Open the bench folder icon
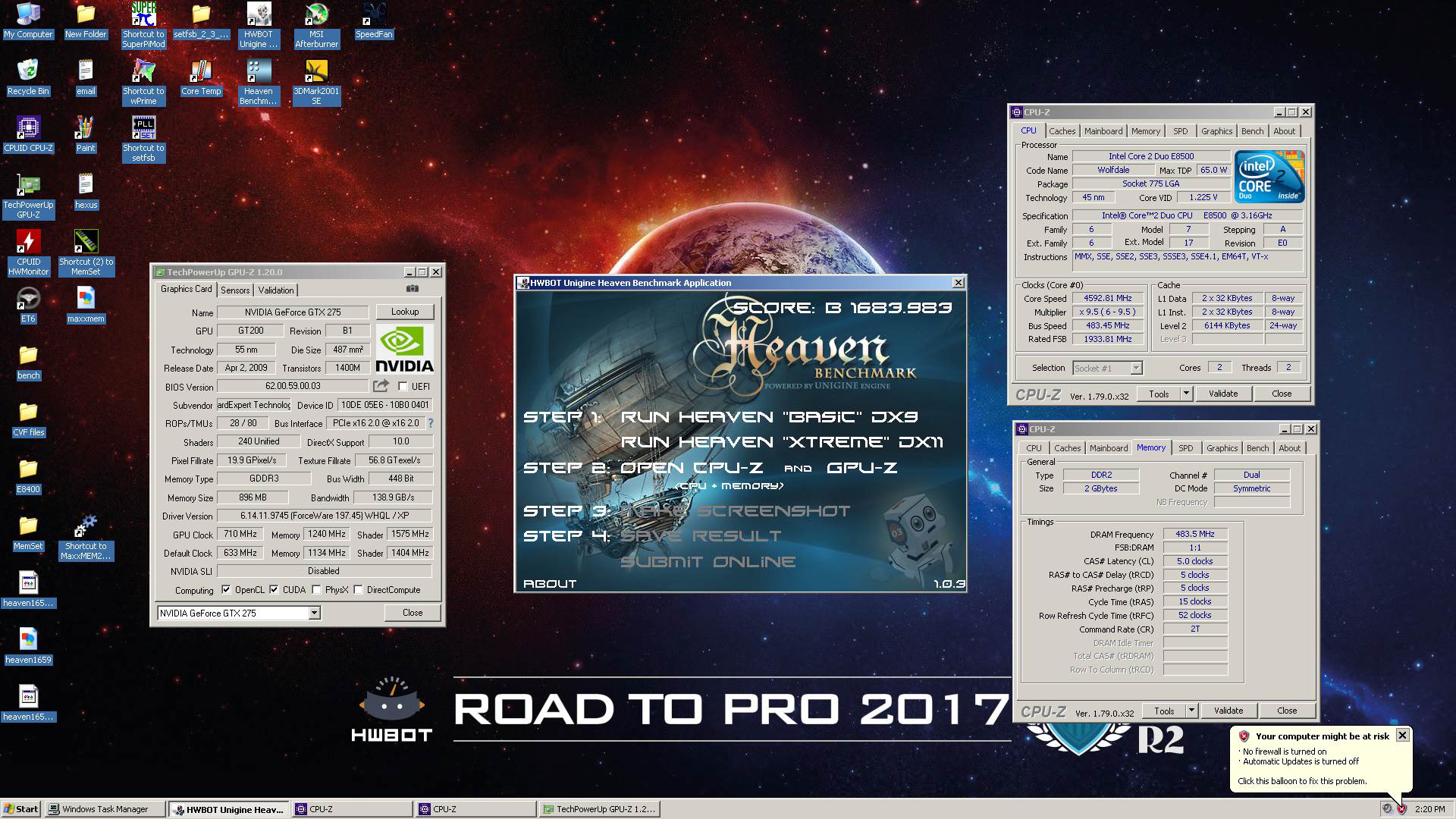Viewport: 1456px width, 819px height. 28,362
